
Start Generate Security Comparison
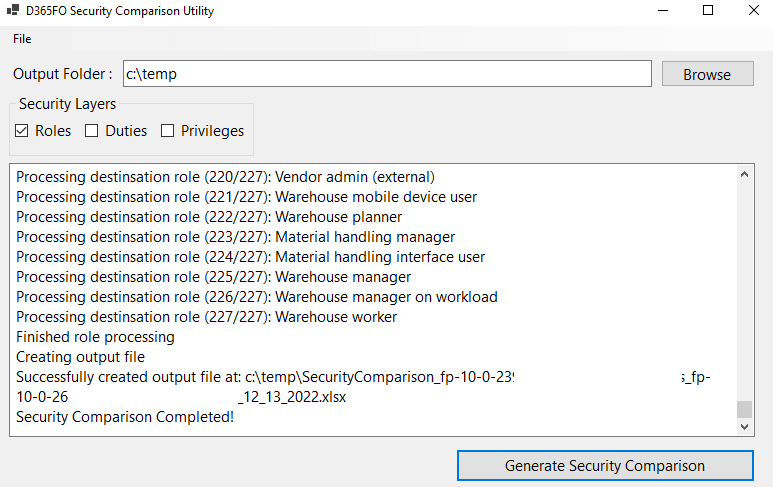(x=604, y=466)
